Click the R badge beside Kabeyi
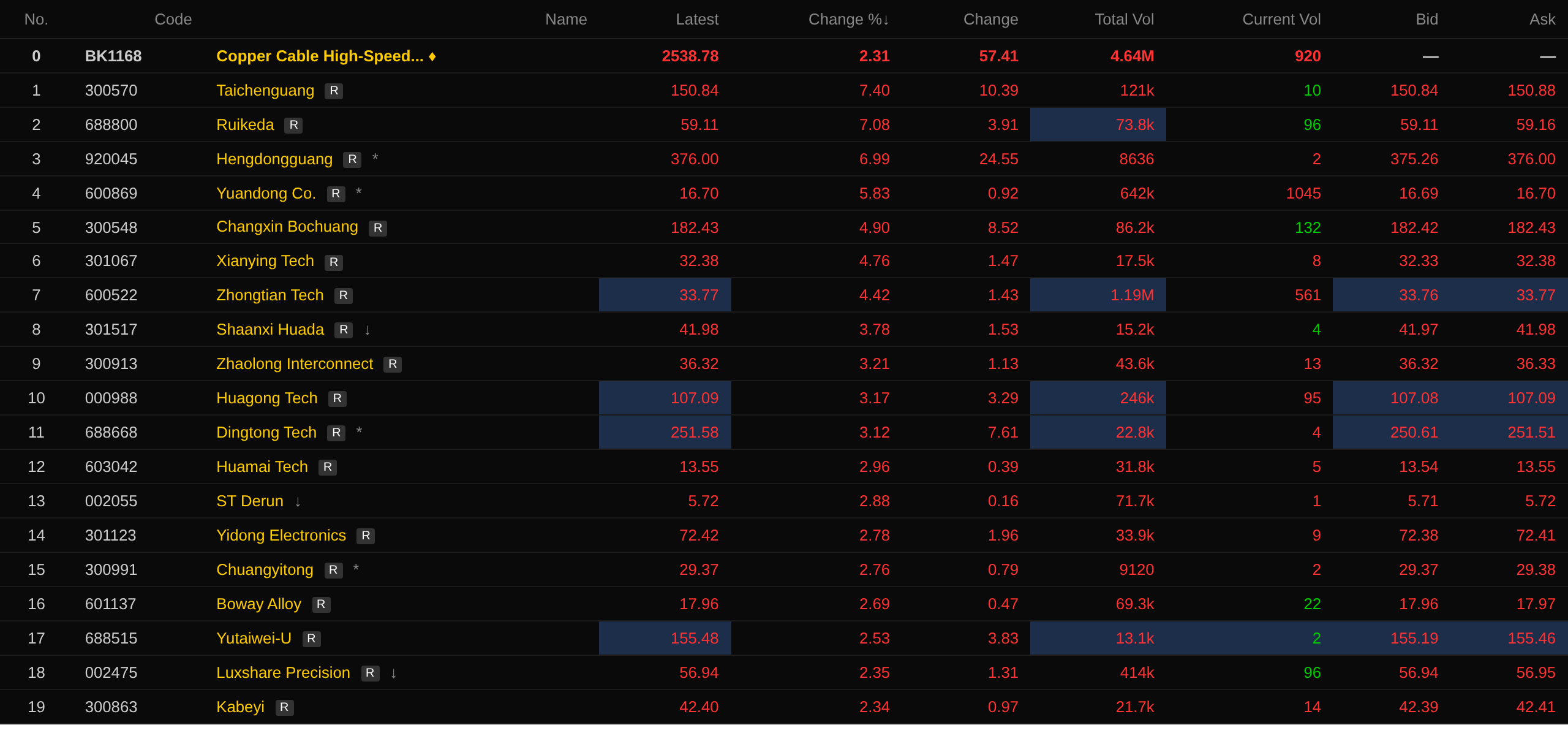 coord(284,707)
